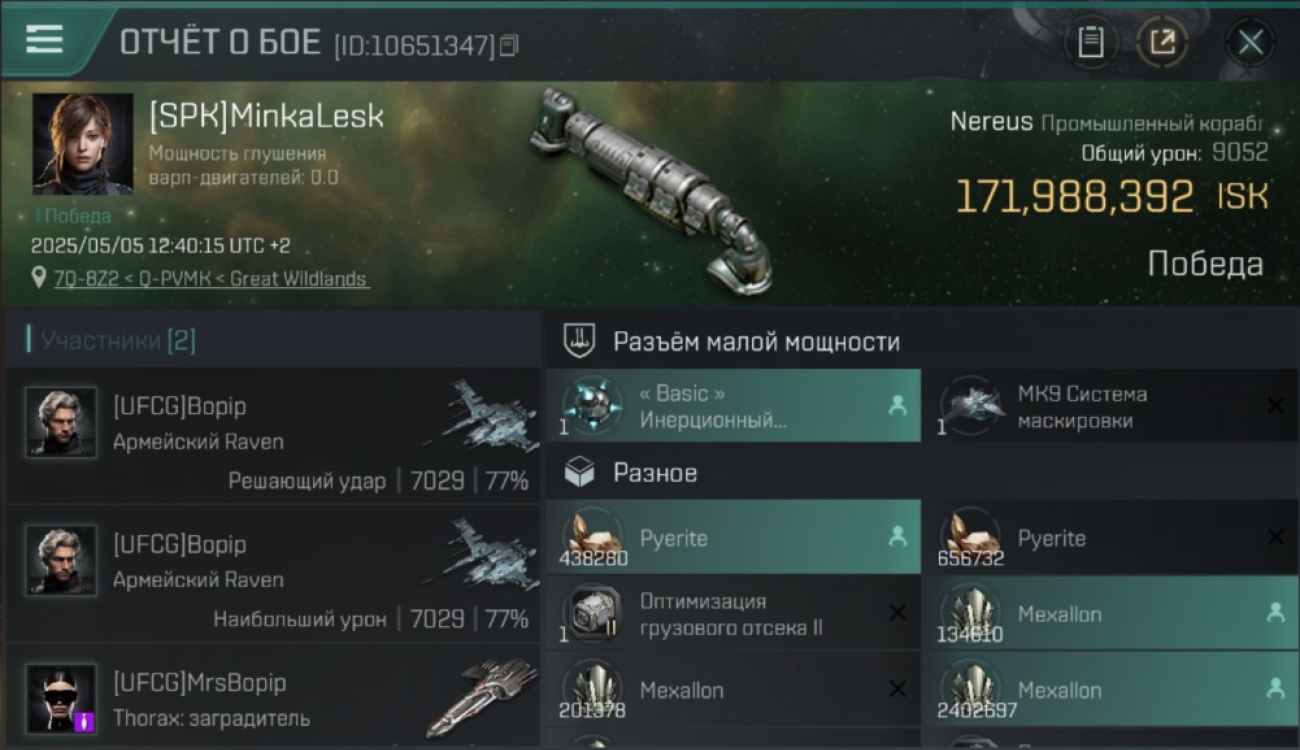
Task: Open MrsBopip Thorax participant entry
Action: [x=273, y=696]
